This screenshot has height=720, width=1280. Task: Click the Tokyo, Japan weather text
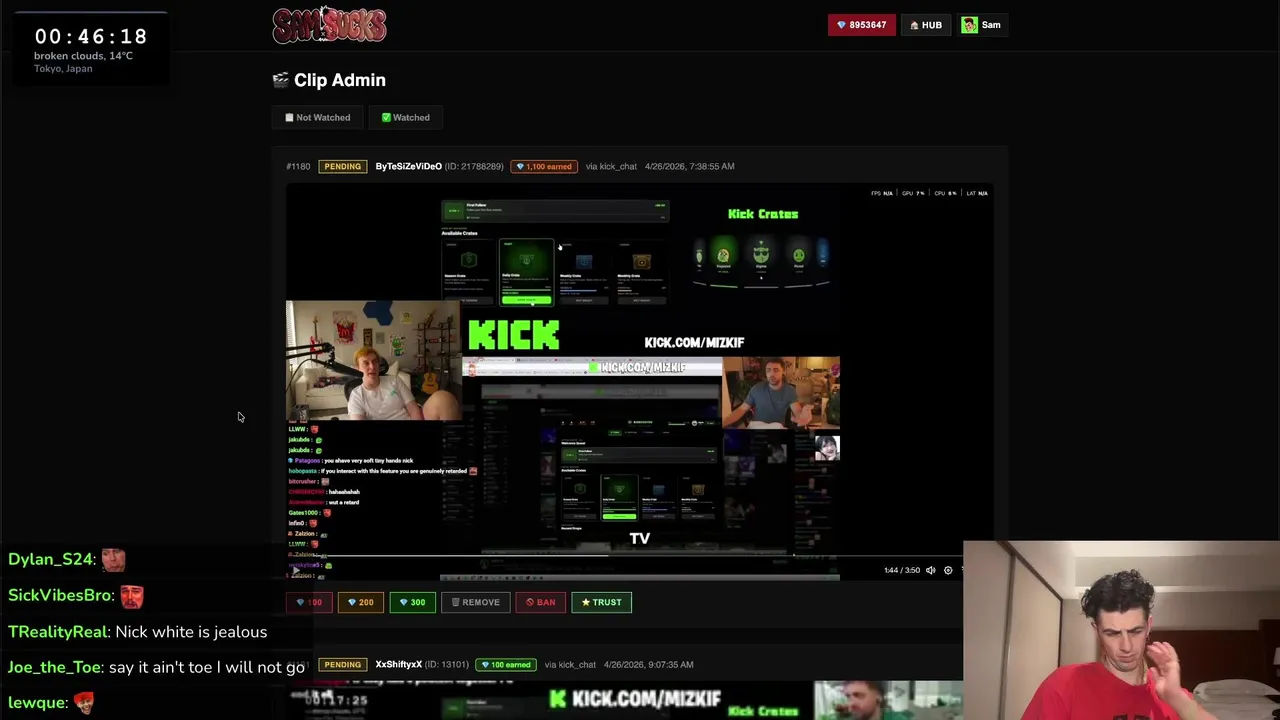tap(63, 68)
